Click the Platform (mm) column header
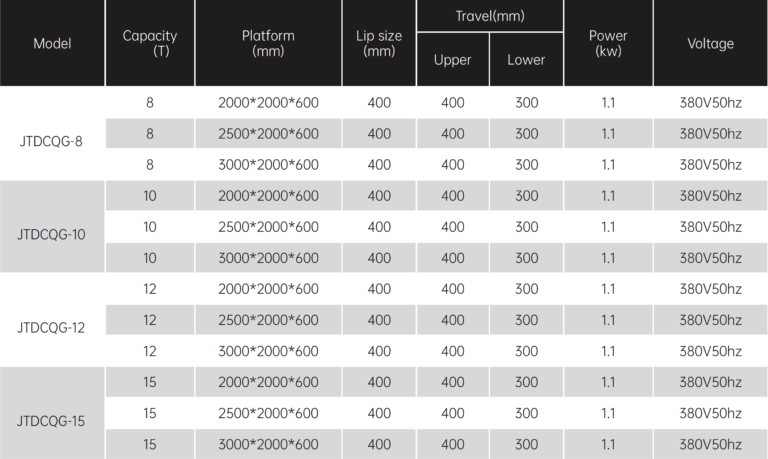This screenshot has height=459, width=768. [x=268, y=44]
